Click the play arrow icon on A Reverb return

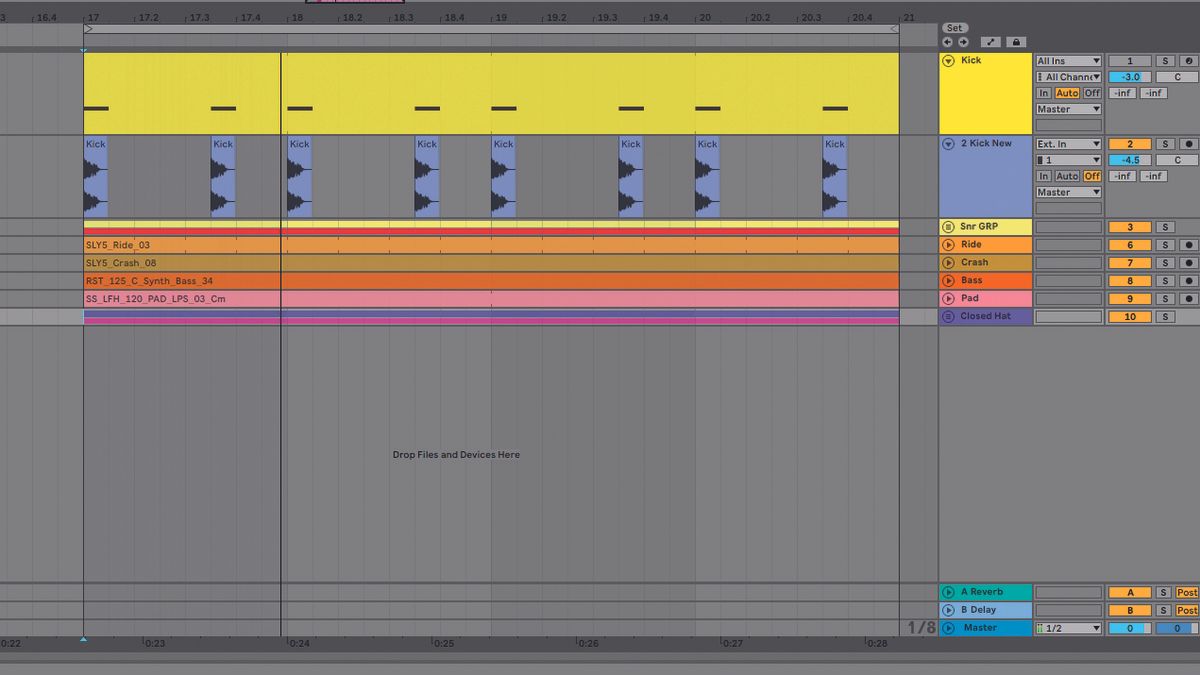[948, 592]
